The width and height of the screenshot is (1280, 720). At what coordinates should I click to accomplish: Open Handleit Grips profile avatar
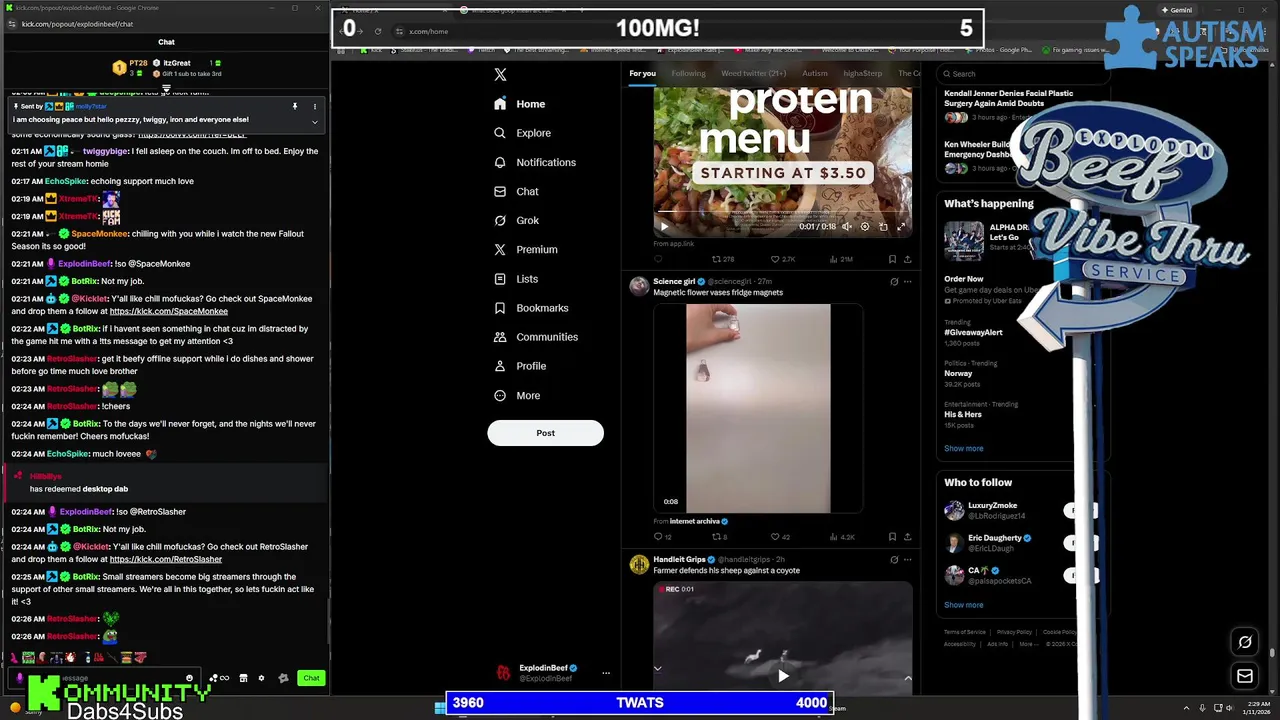638,565
